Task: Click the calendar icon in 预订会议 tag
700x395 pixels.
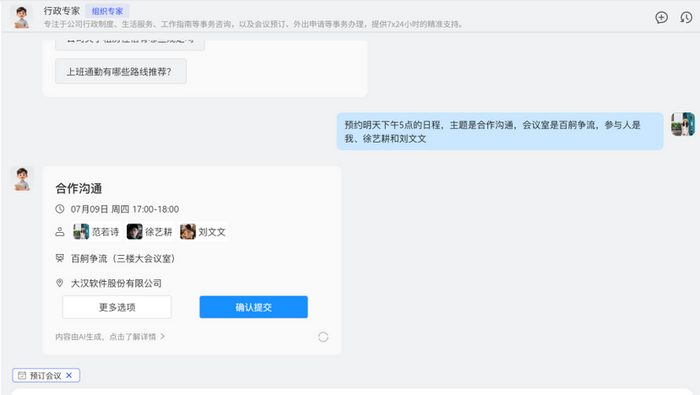Action: click(22, 375)
